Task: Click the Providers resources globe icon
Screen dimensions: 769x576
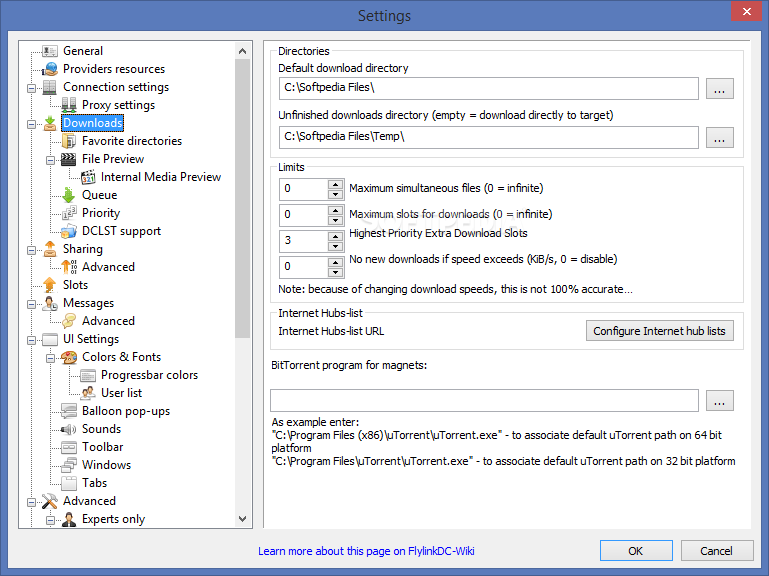Action: (x=50, y=69)
